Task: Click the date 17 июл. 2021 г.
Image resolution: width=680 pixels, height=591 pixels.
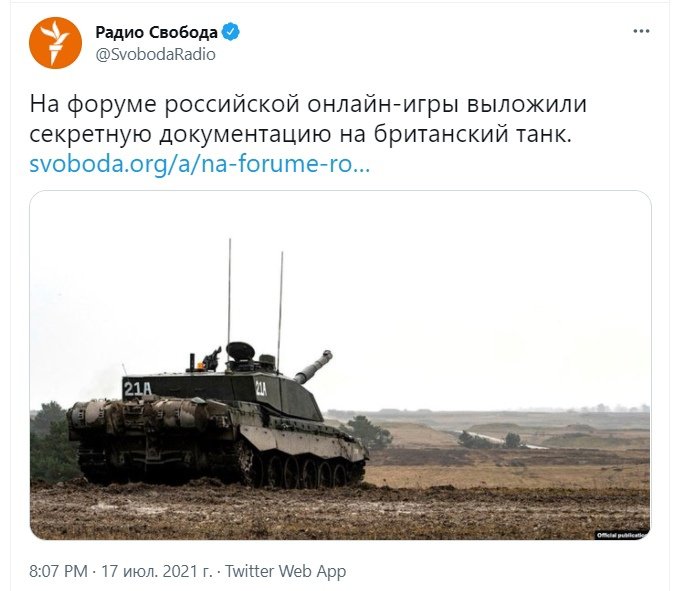Action: (157, 571)
